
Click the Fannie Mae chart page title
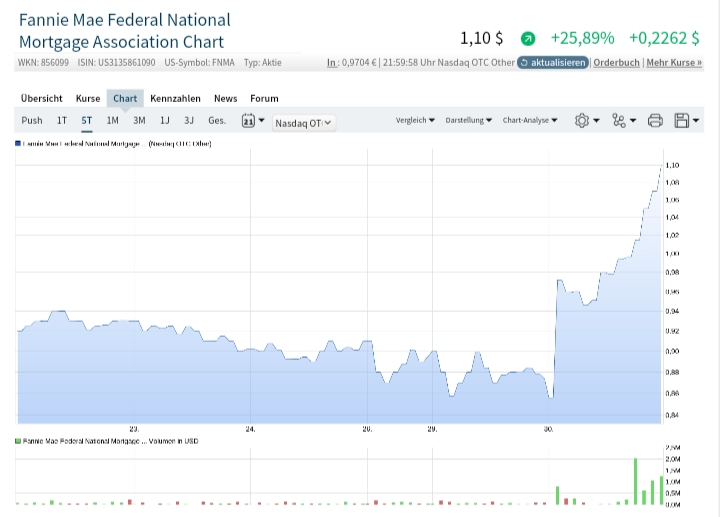pos(124,31)
